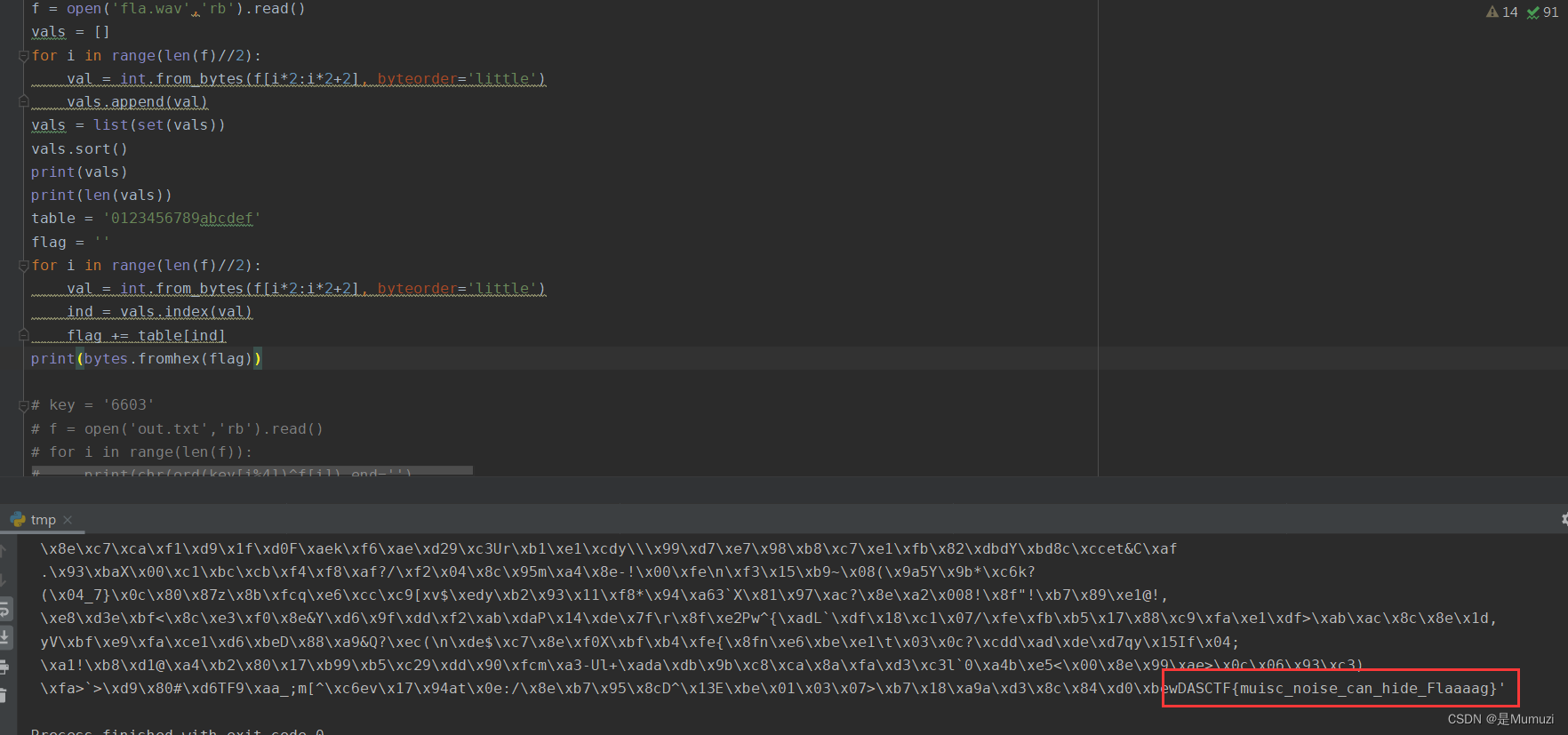The width and height of the screenshot is (1568, 735).
Task: Collapse the first for-loop fold marker
Action: tap(23, 56)
